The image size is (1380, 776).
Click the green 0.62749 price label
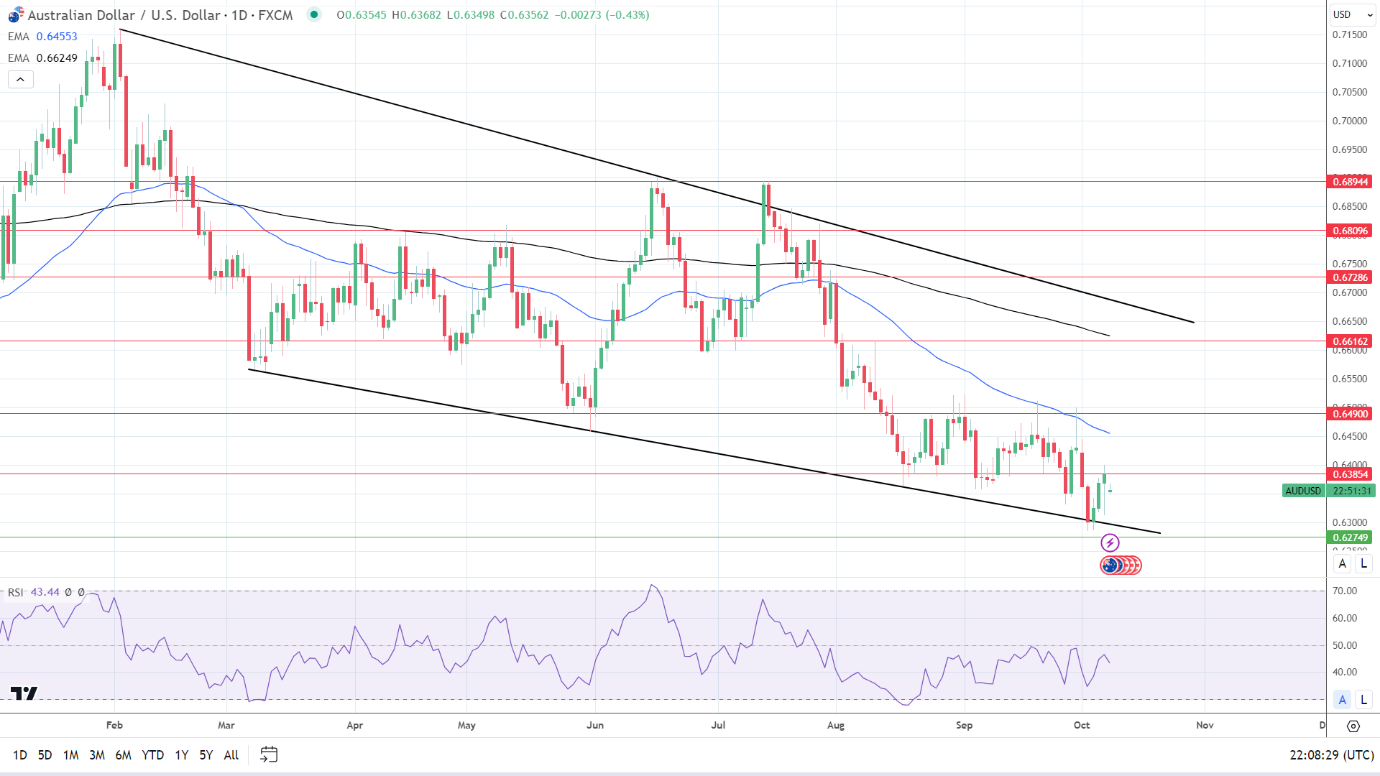(1350, 537)
